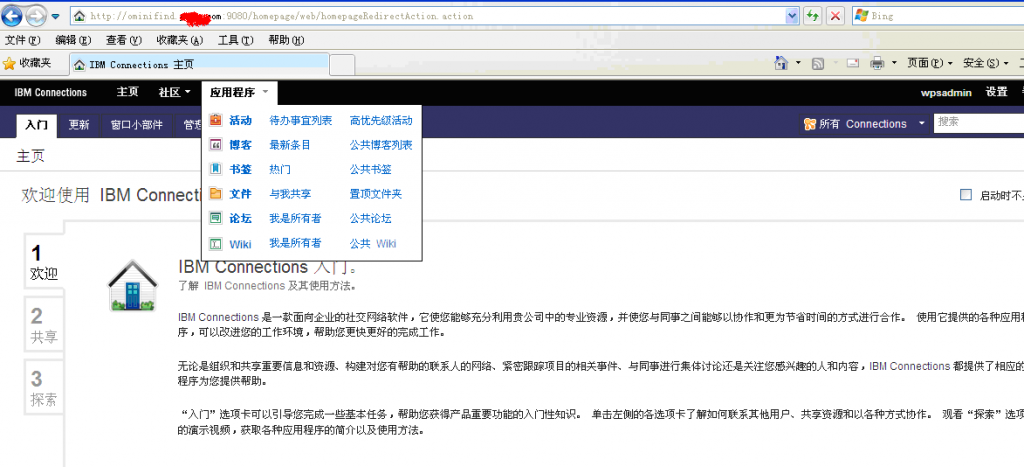Click the red Stop loading X button
This screenshot has height=467, width=1024.
835,16
